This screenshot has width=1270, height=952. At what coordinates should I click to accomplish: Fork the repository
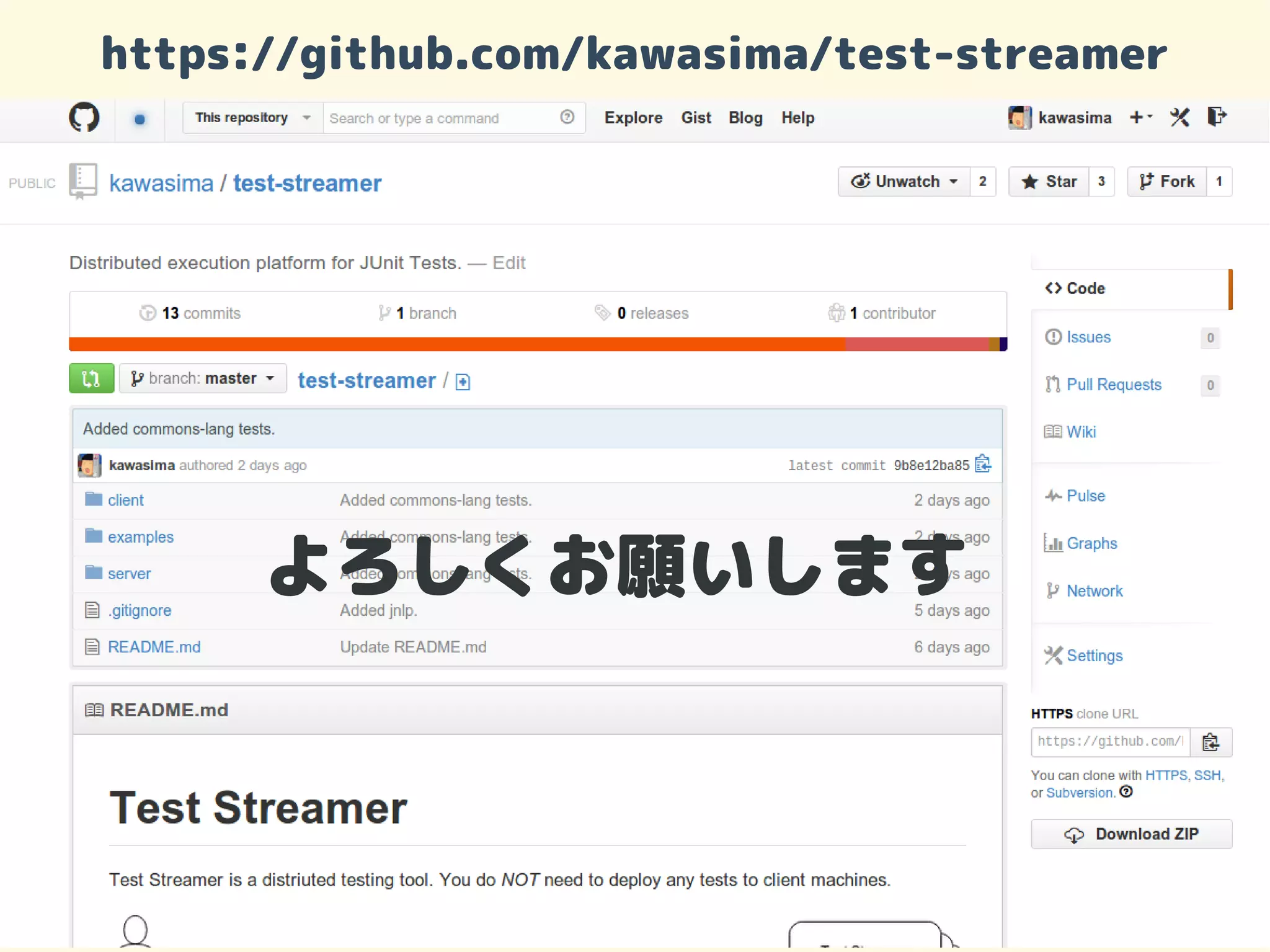1167,182
